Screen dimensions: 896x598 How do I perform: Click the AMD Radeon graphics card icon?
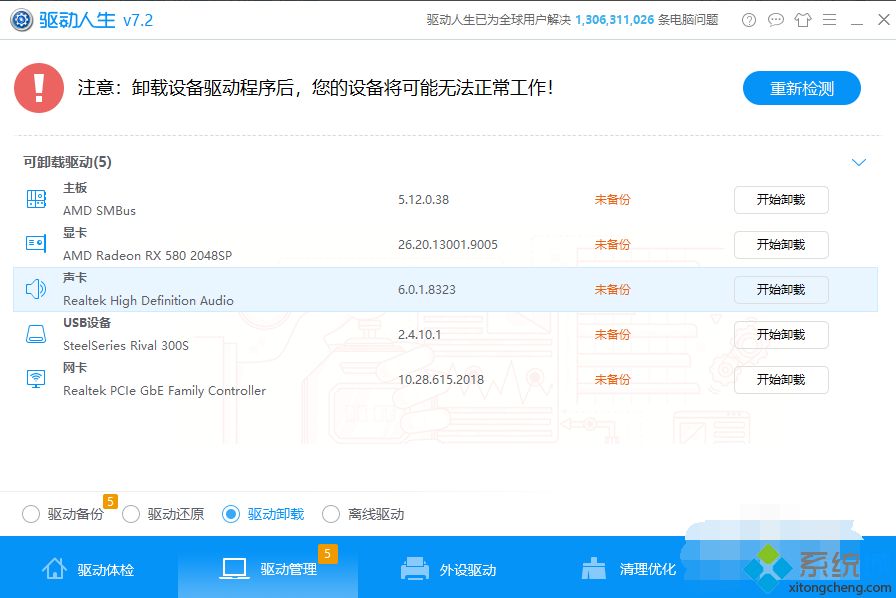click(x=36, y=244)
